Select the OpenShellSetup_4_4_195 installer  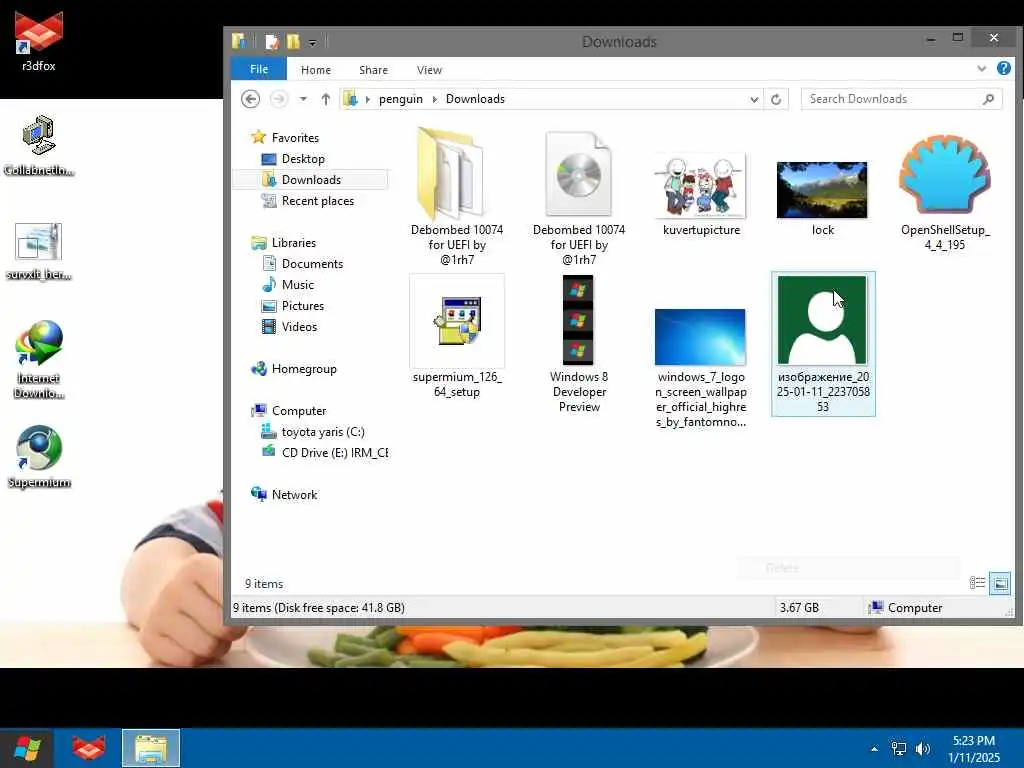[945, 193]
